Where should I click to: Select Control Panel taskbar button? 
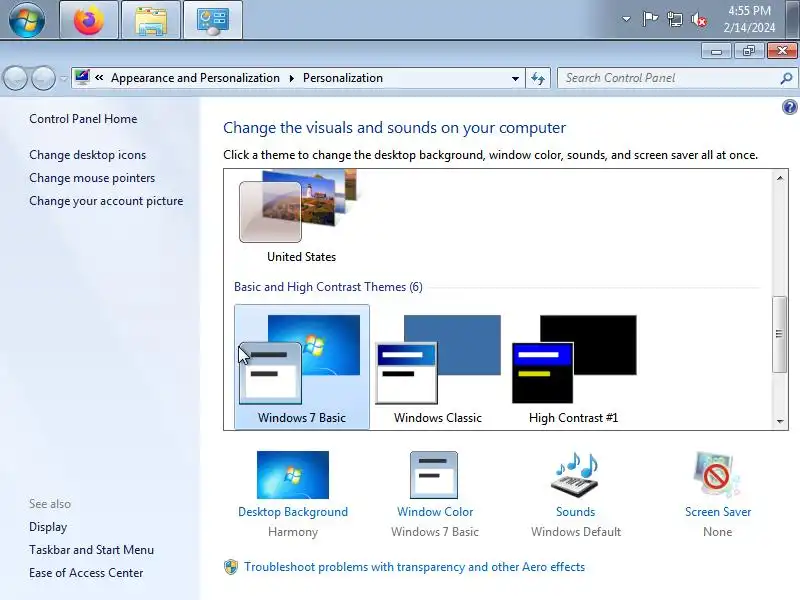pyautogui.click(x=213, y=20)
